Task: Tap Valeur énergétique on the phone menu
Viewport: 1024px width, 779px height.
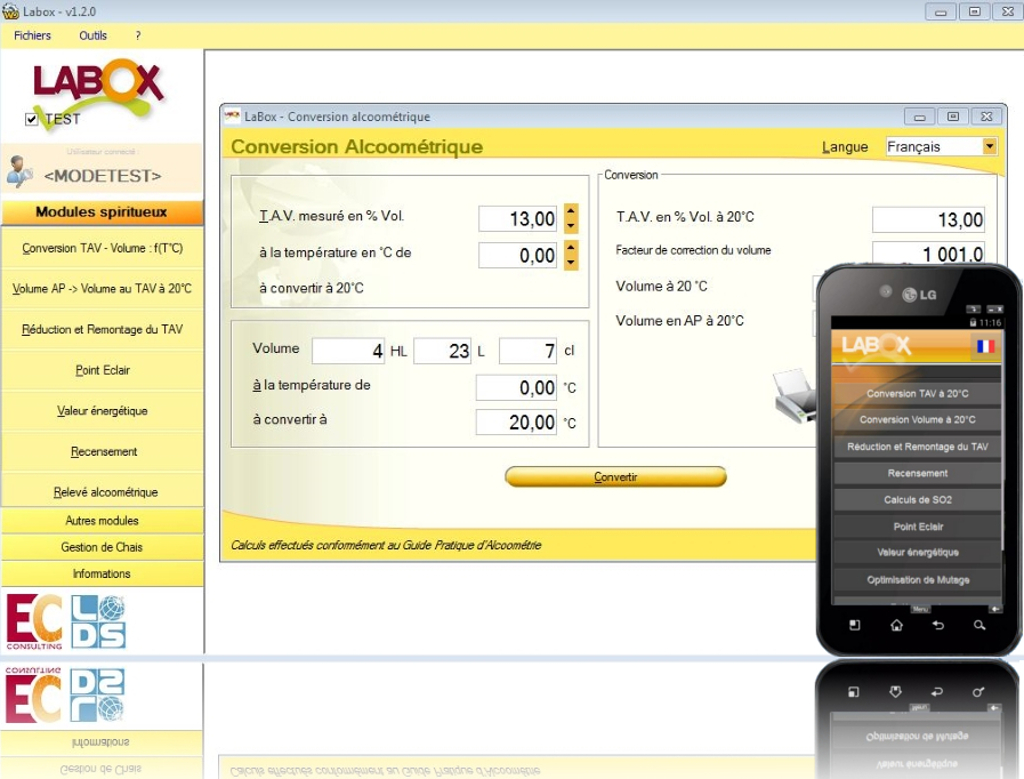Action: pos(918,552)
